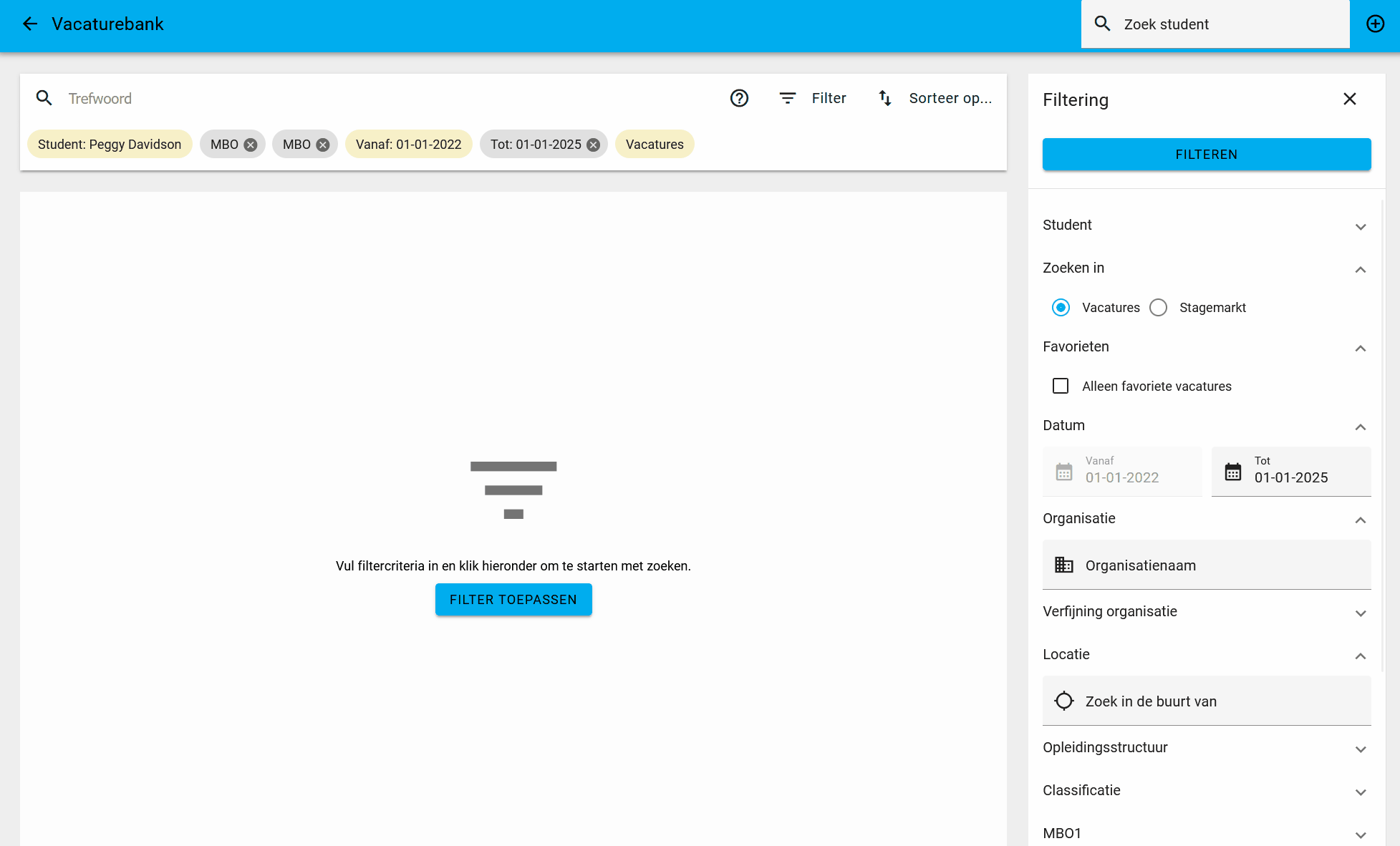Open the Tot calendar icon
The image size is (1400, 846).
(x=1233, y=472)
